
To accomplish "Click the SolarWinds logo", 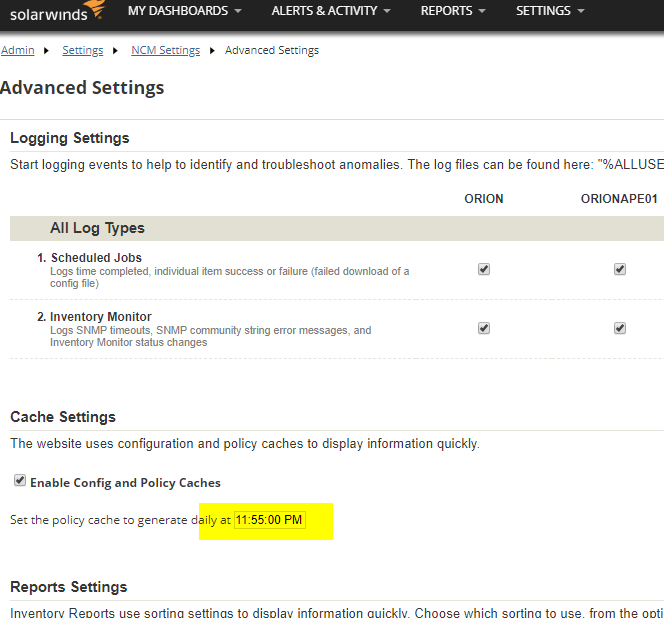I will pyautogui.click(x=57, y=11).
